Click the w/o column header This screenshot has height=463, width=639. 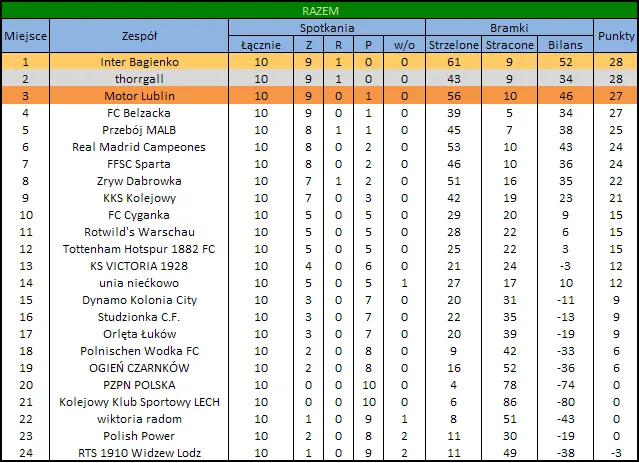pos(403,45)
